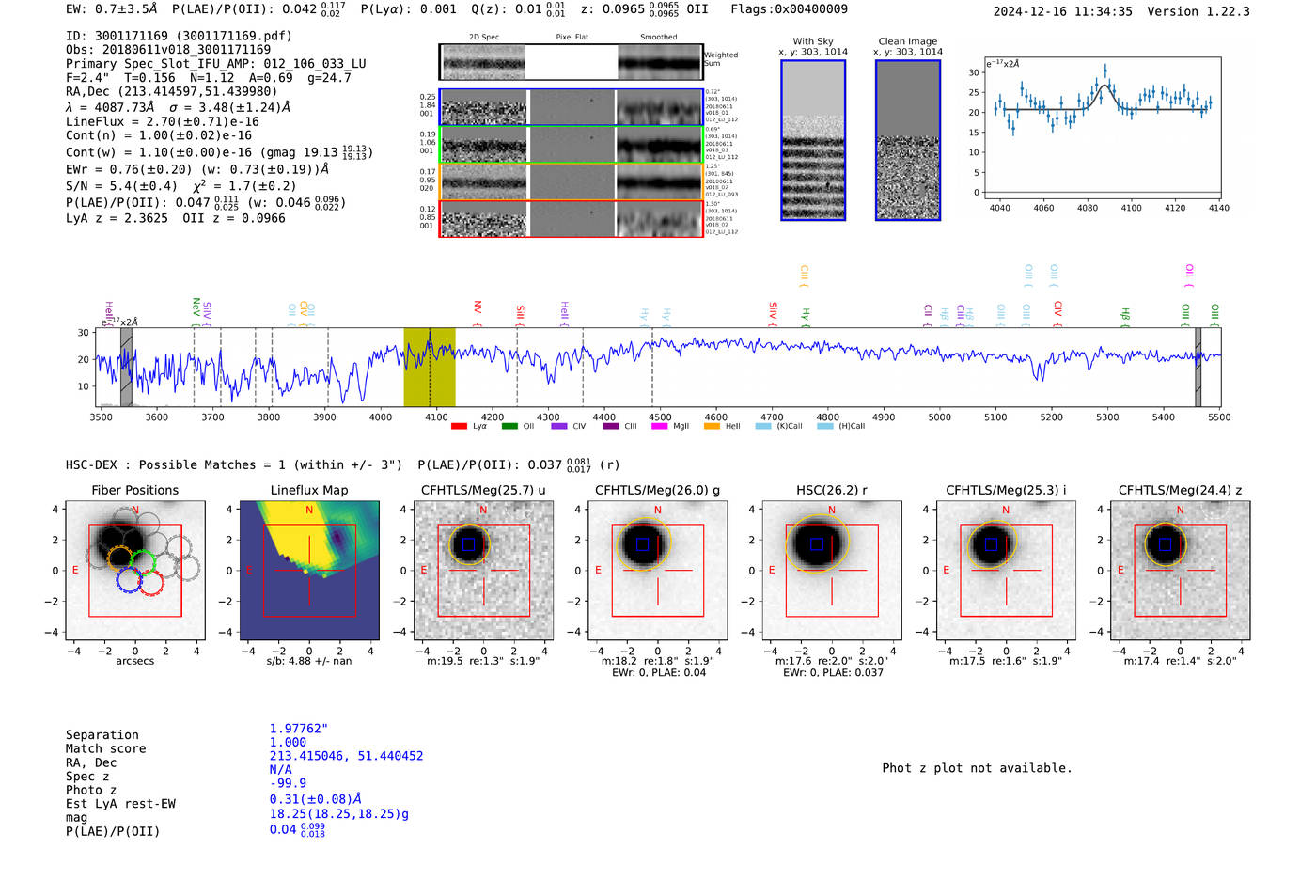Click the CFHTLS/Meg(24.4) z-band cutout
This screenshot has width=1316, height=896.
[1180, 571]
